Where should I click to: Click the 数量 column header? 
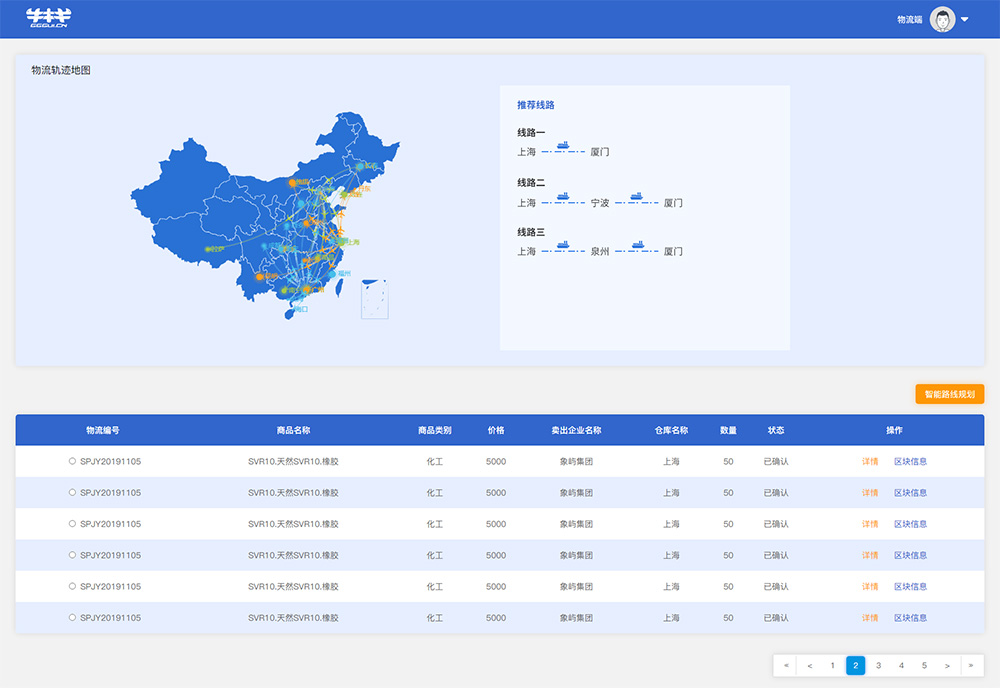point(728,430)
